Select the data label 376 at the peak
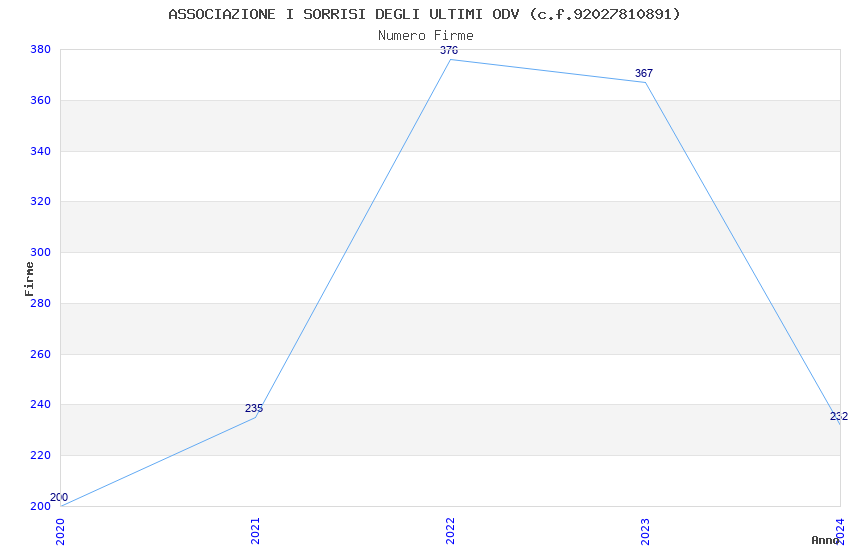The height and width of the screenshot is (550, 850). coord(449,50)
